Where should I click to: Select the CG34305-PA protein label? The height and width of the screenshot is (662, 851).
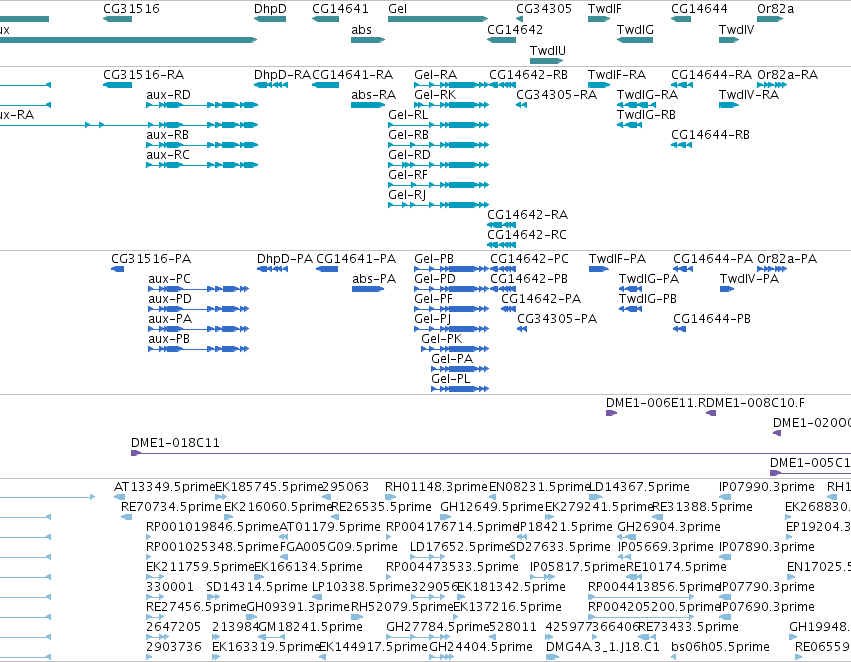(557, 319)
